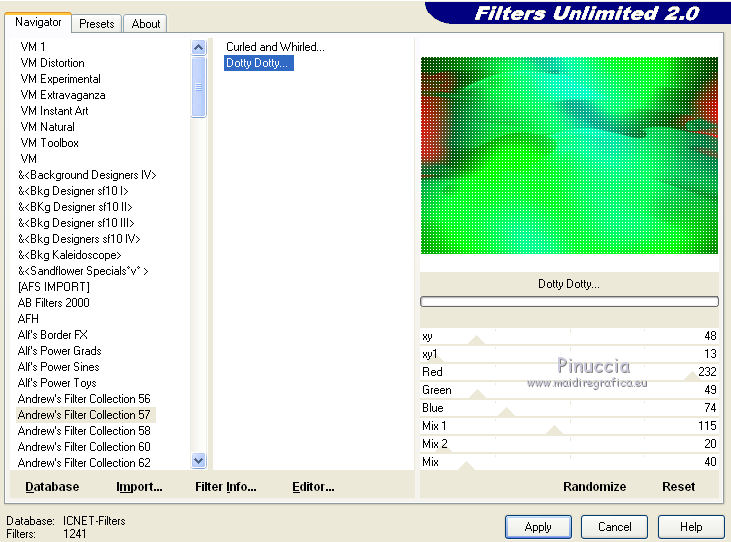Open VM Natural filter group
This screenshot has width=731, height=542.
point(48,127)
